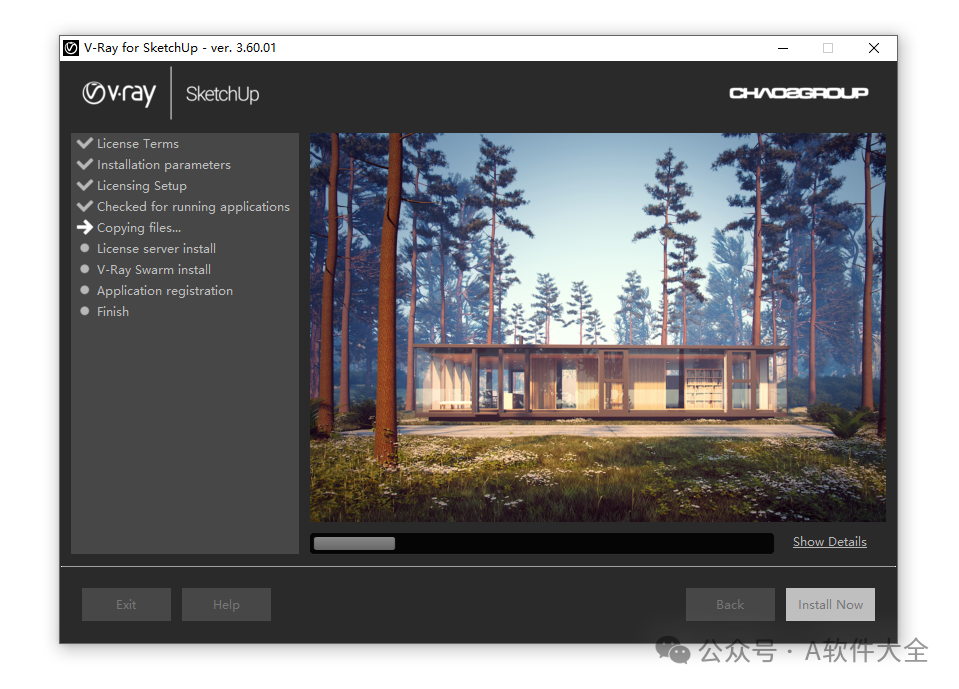Click the V-Ray logo in header
This screenshot has width=959, height=689.
coord(119,94)
